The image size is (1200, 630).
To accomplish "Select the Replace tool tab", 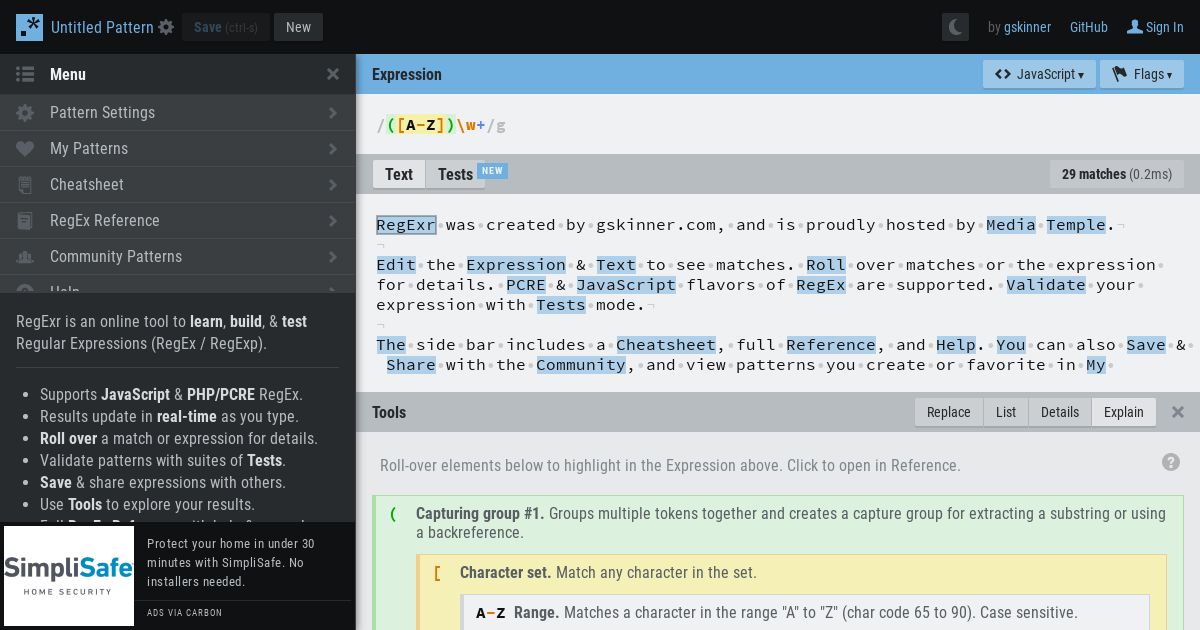I will click(x=948, y=412).
